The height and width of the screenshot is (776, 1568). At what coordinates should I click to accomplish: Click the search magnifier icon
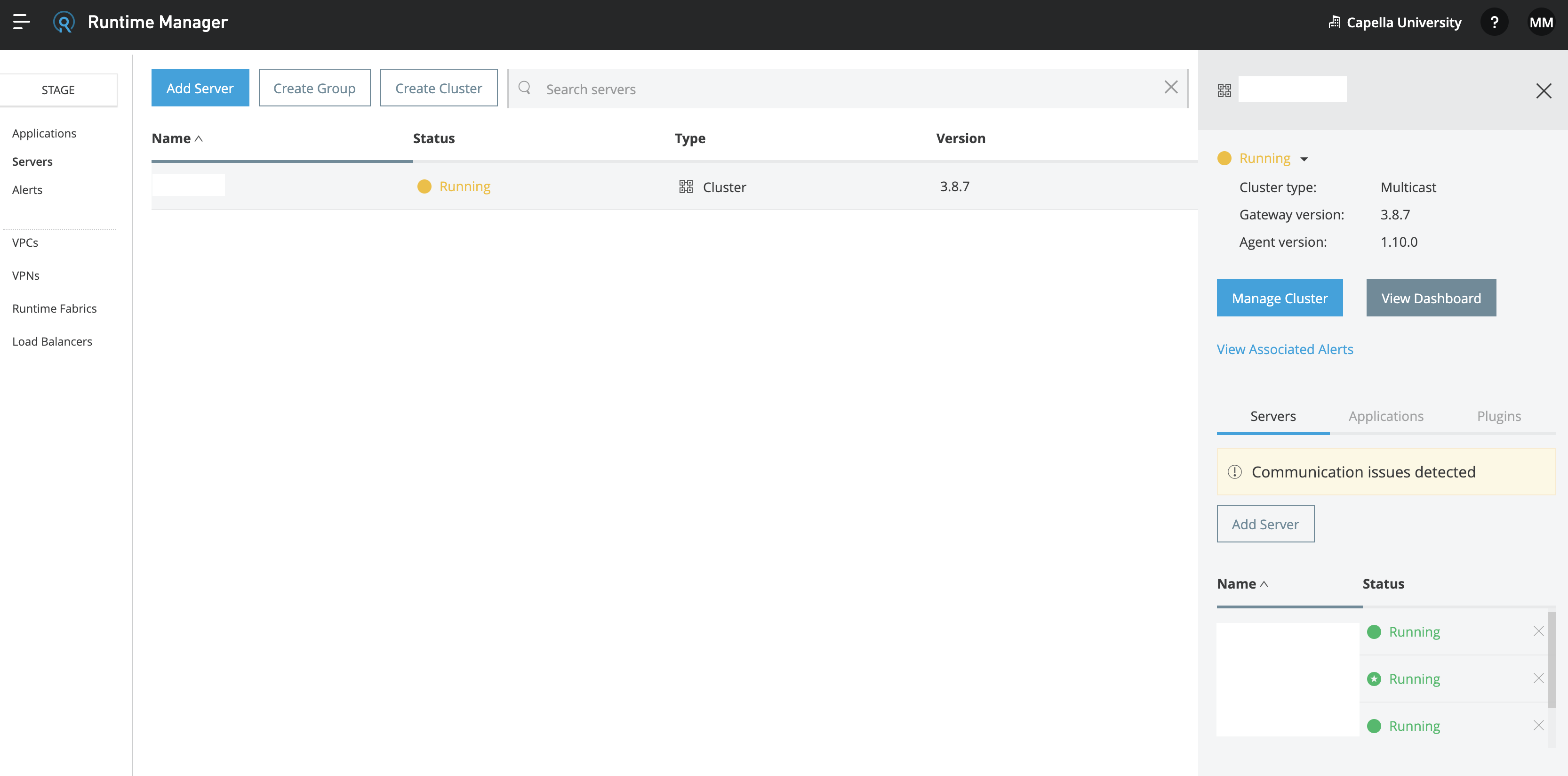click(524, 88)
